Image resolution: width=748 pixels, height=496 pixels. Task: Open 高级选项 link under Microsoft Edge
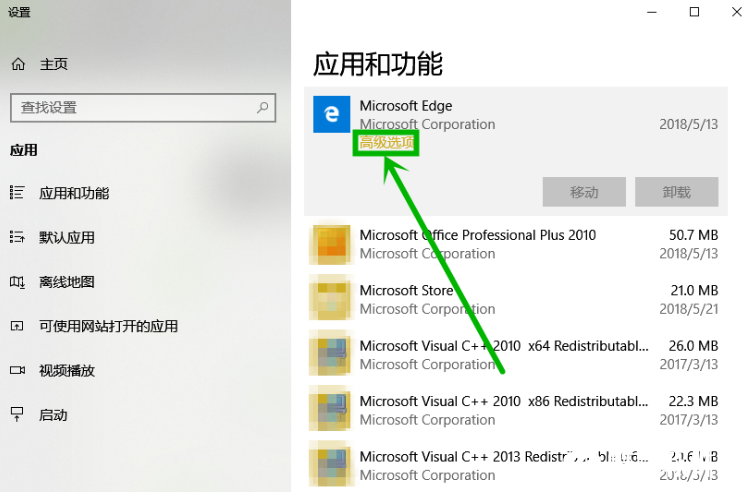coord(387,144)
